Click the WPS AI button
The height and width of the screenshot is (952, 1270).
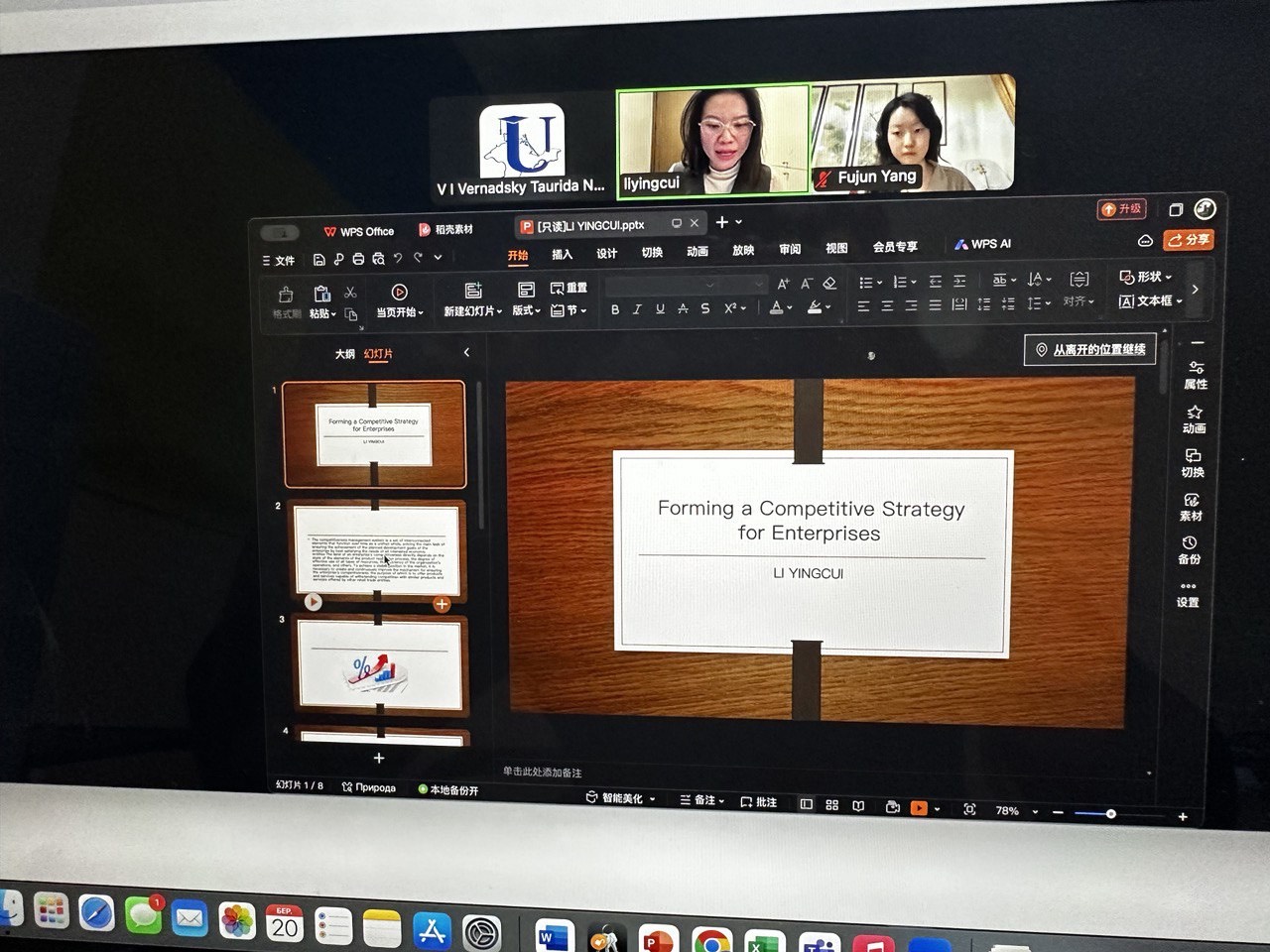982,244
